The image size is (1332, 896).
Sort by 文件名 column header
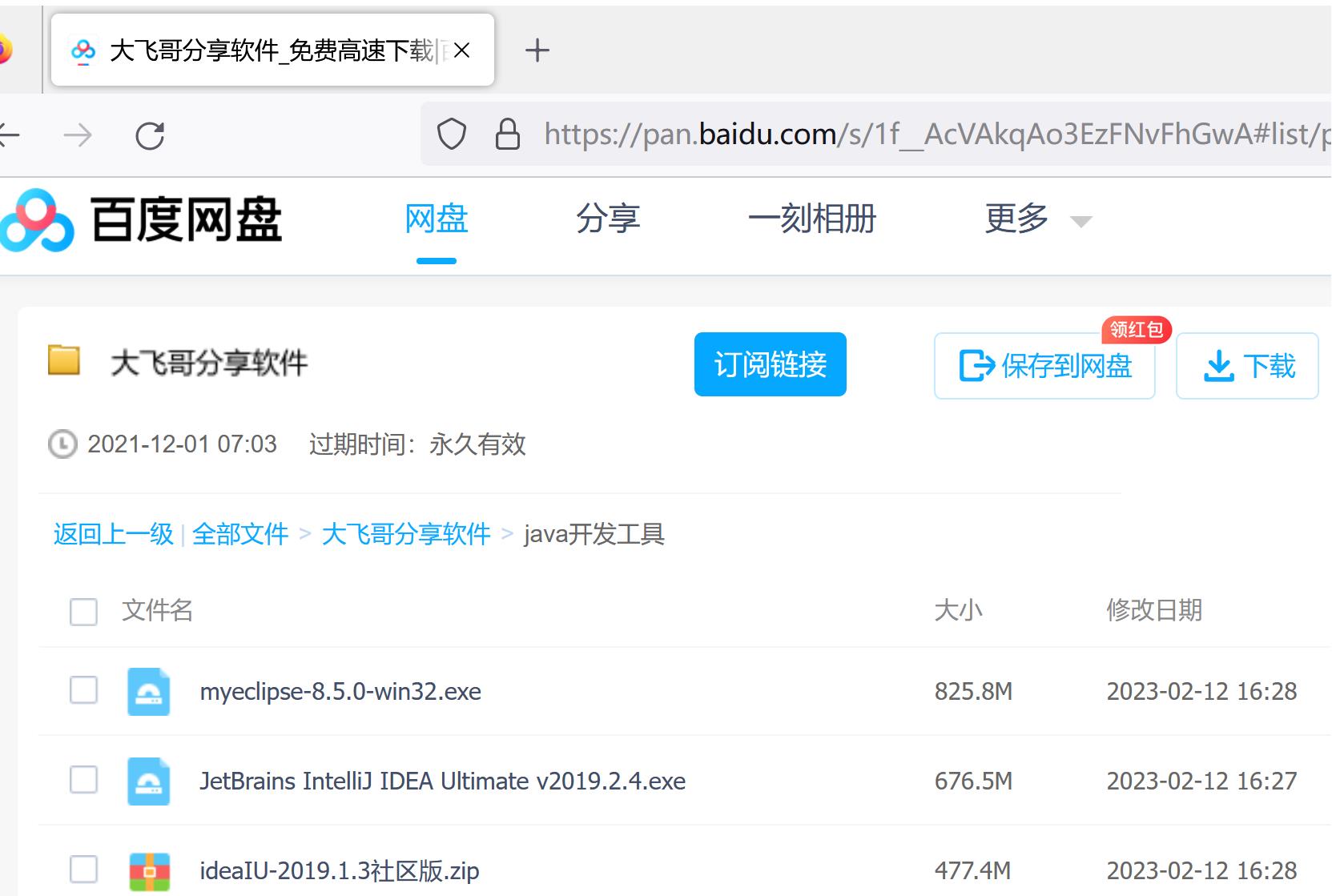click(x=157, y=610)
